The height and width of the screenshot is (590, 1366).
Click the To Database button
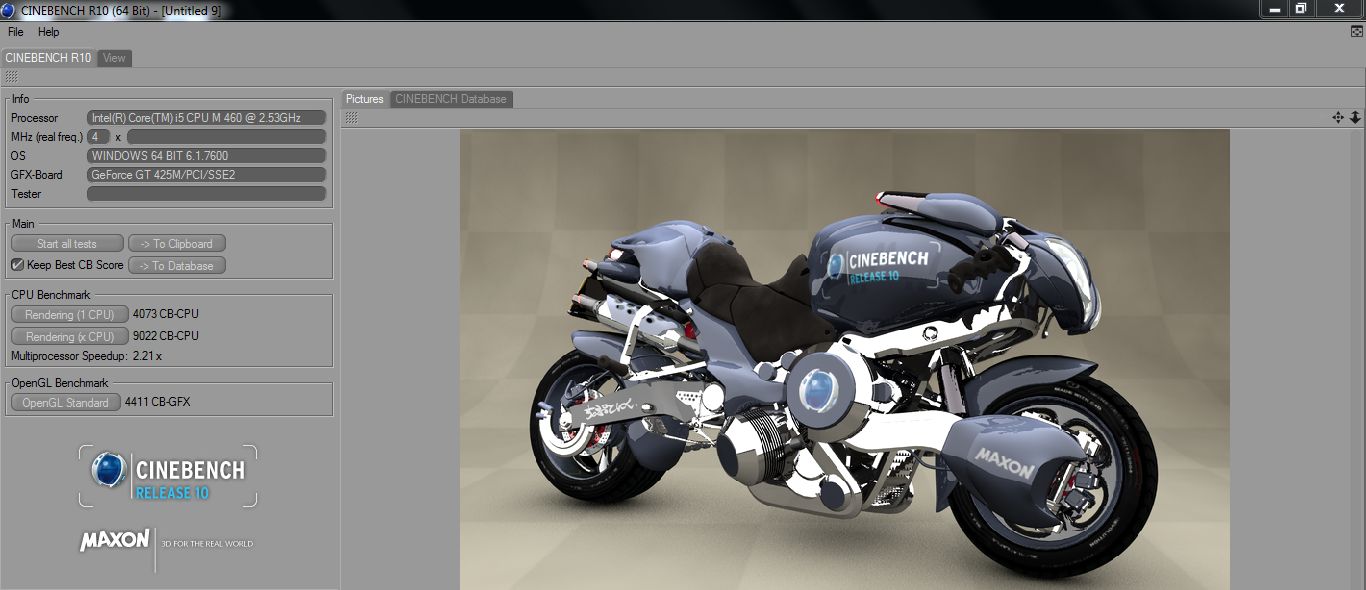click(x=177, y=265)
